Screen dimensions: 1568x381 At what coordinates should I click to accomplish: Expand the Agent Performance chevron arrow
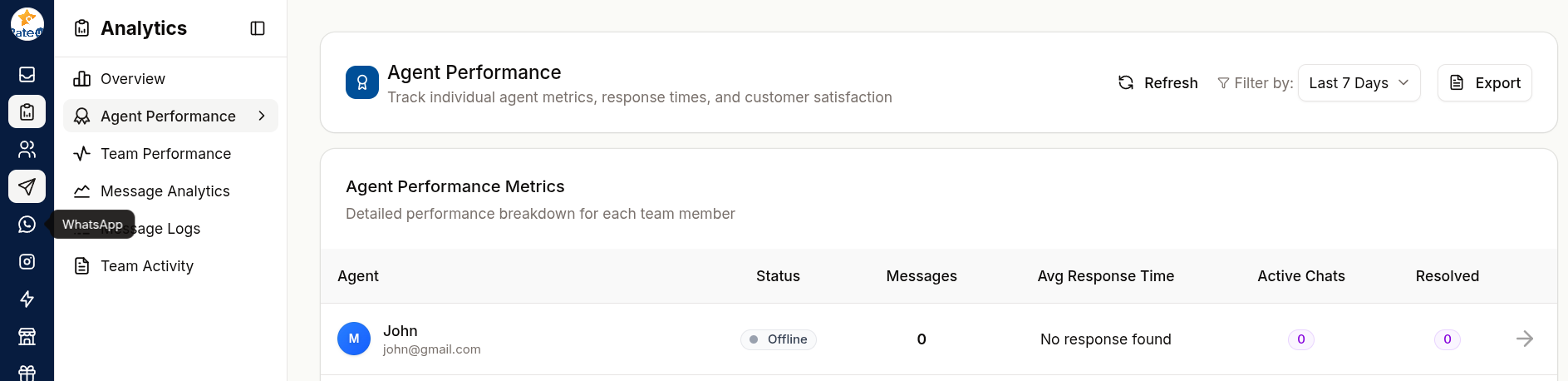click(x=262, y=116)
